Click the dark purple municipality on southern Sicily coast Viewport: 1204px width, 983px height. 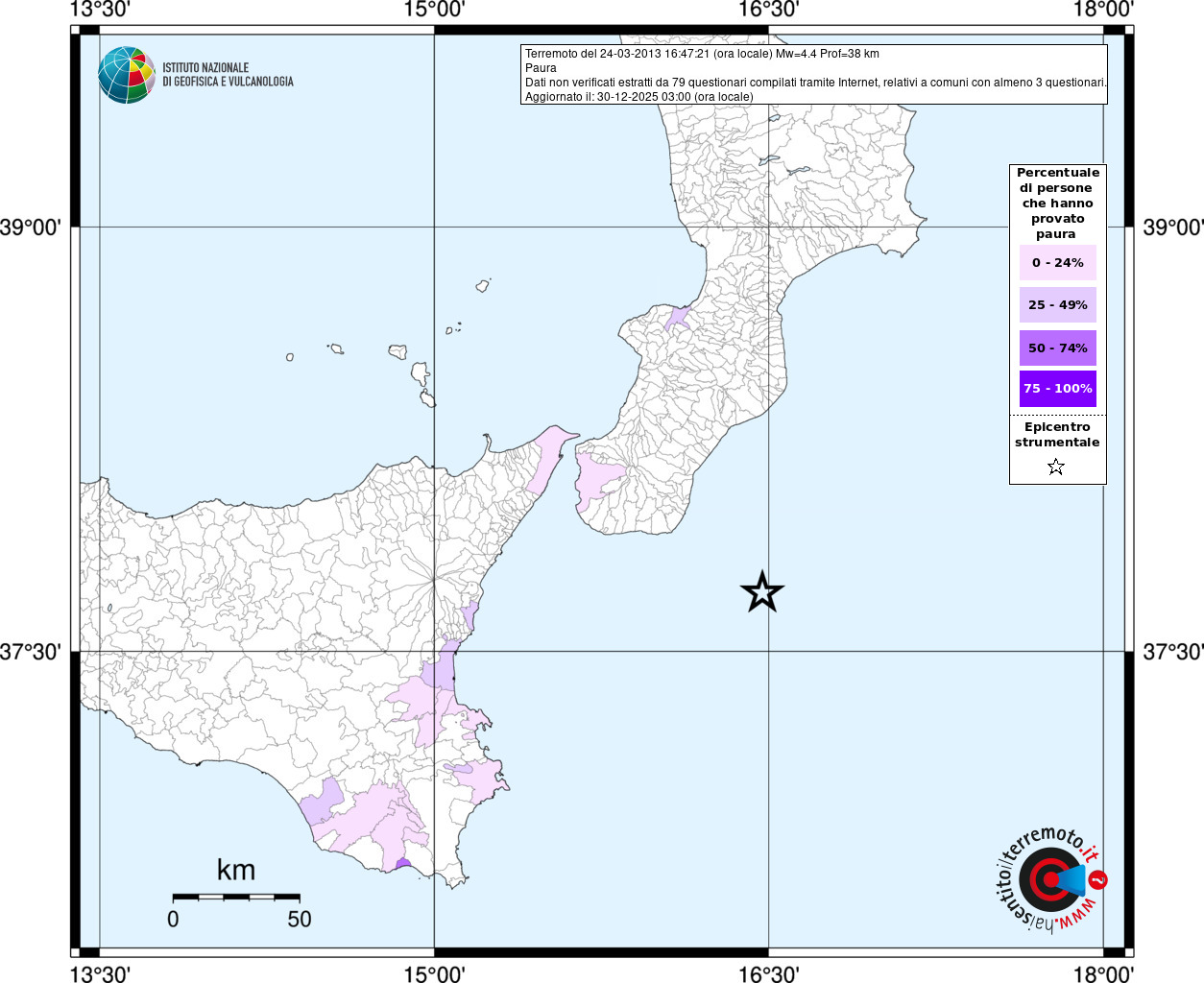[x=403, y=864]
